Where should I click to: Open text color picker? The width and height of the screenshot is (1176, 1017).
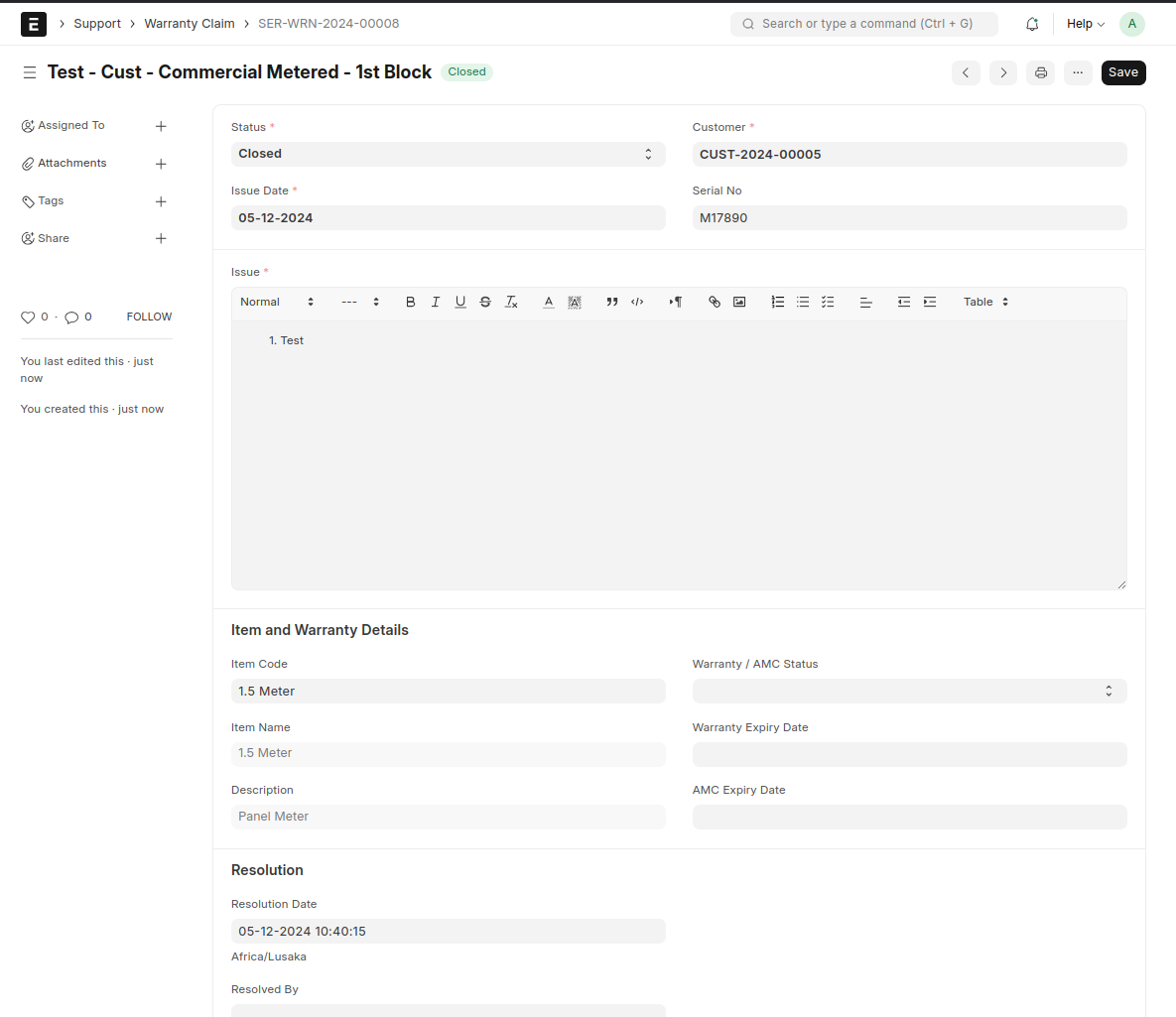click(x=549, y=302)
